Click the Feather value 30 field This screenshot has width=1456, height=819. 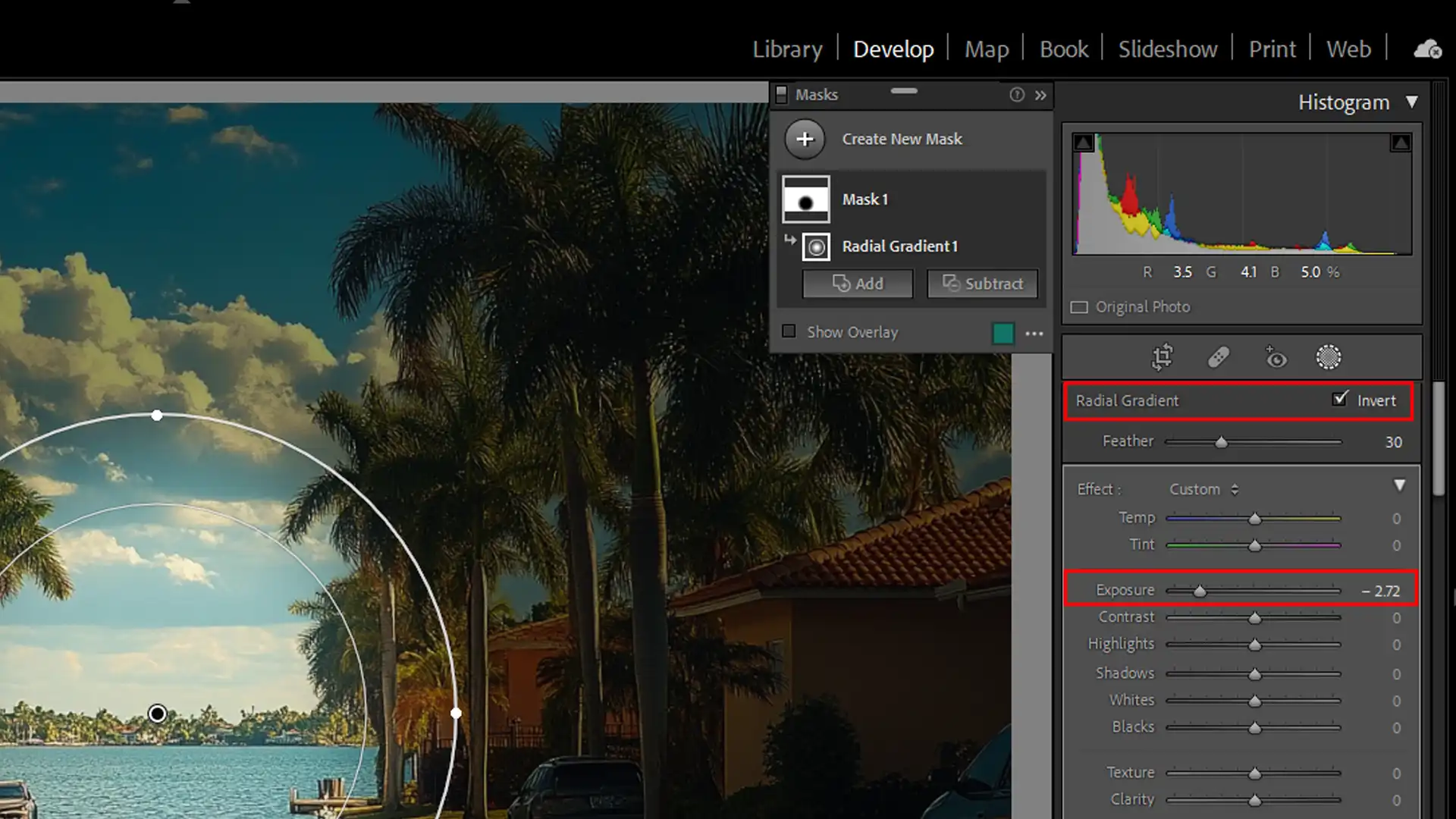(x=1393, y=442)
